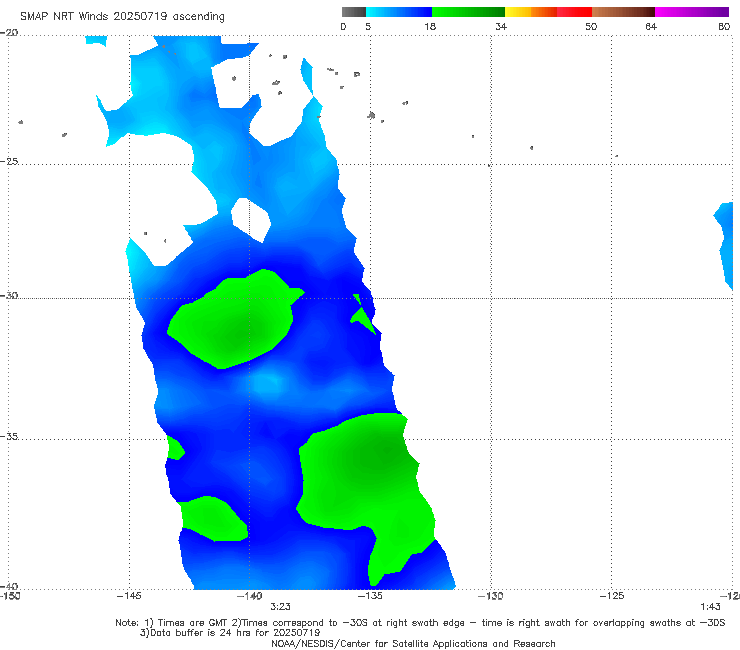Click the latitude label '-30'
The image size is (740, 650).
click(x=9, y=295)
